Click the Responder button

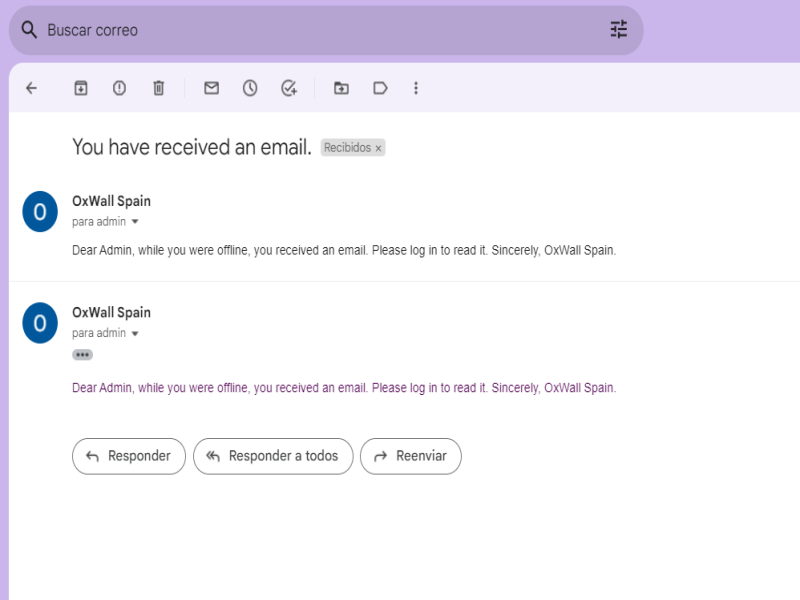coord(128,456)
